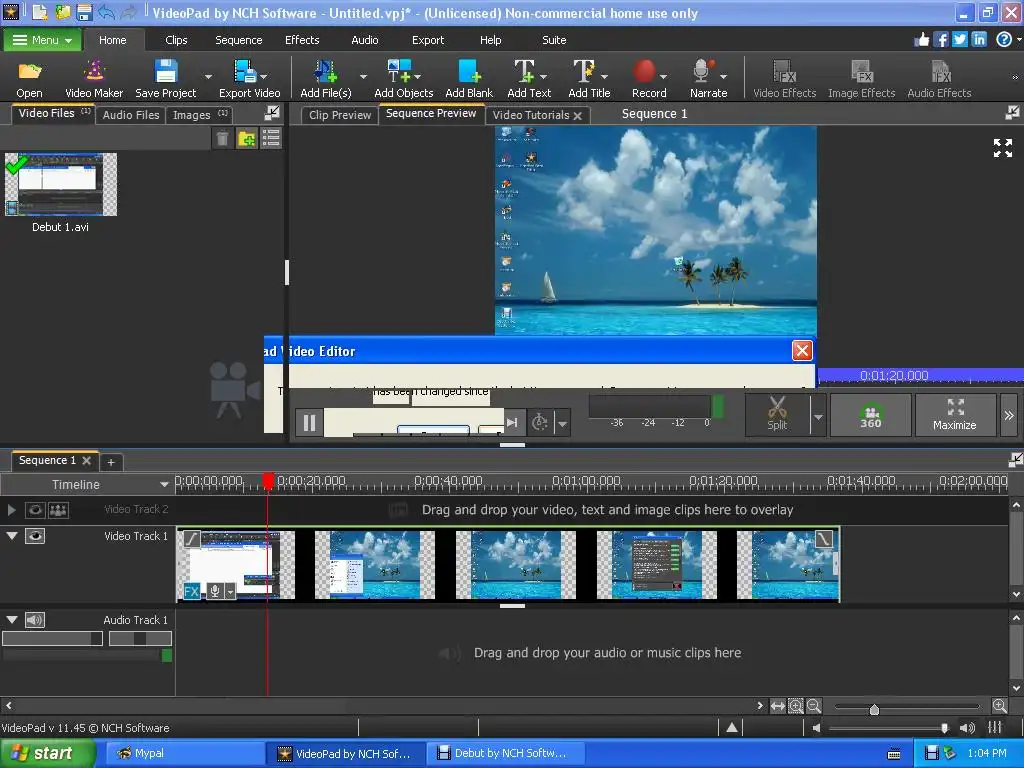Click the microphone icon on first clip

(215, 592)
